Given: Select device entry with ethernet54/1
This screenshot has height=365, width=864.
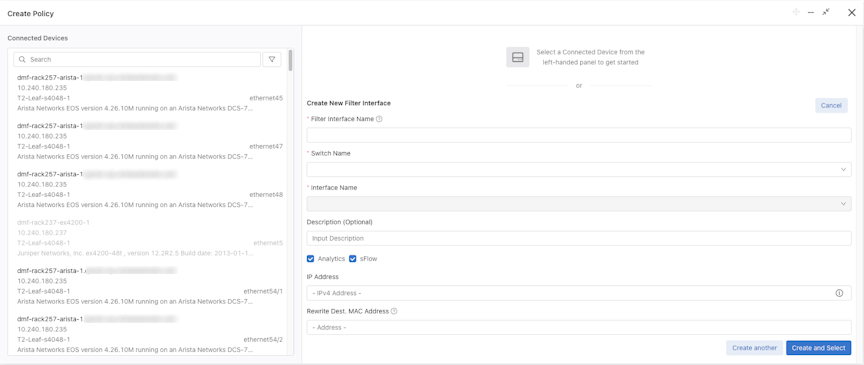Looking at the screenshot, I should click(150, 286).
